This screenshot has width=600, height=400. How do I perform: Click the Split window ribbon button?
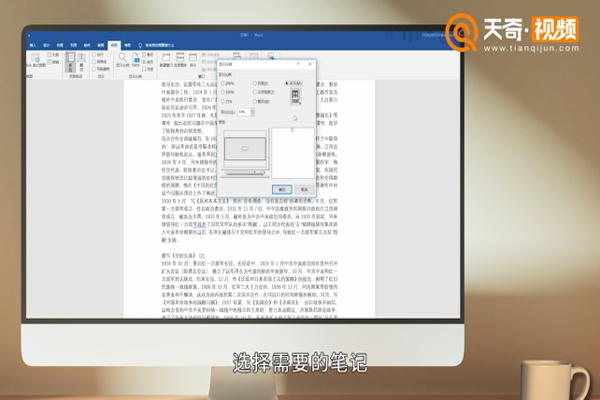coord(193,60)
